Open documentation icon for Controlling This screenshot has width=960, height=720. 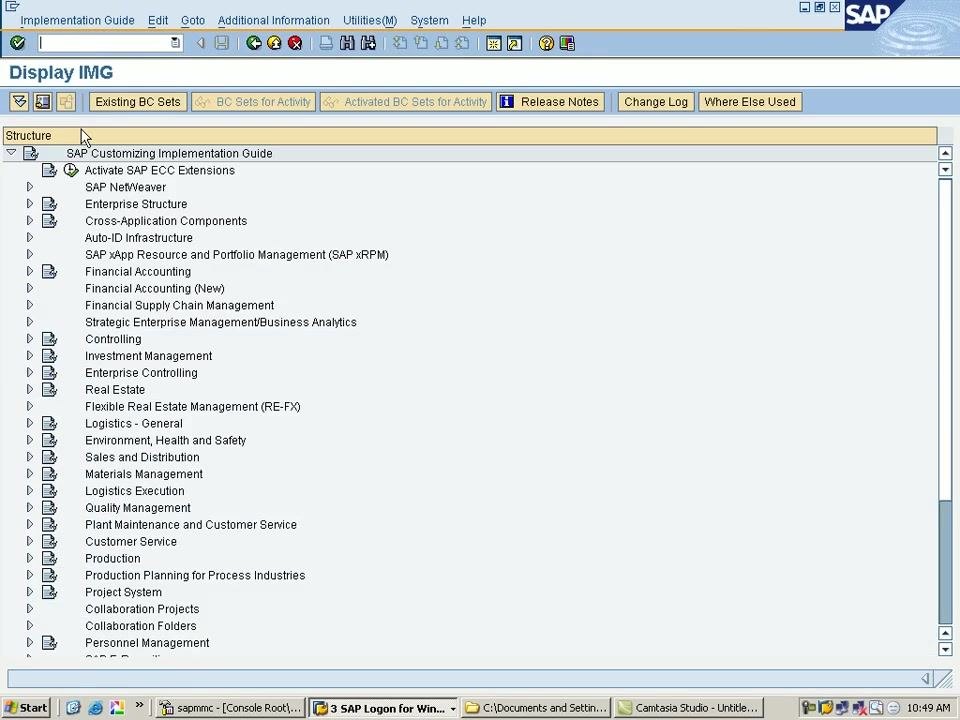point(50,339)
